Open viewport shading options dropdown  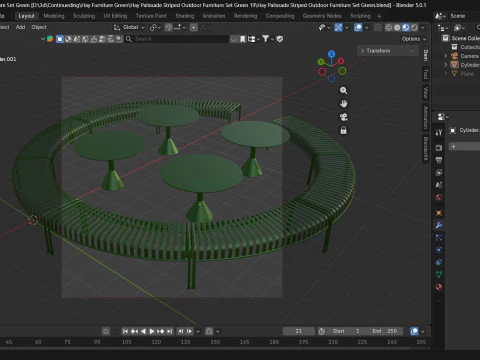(423, 27)
